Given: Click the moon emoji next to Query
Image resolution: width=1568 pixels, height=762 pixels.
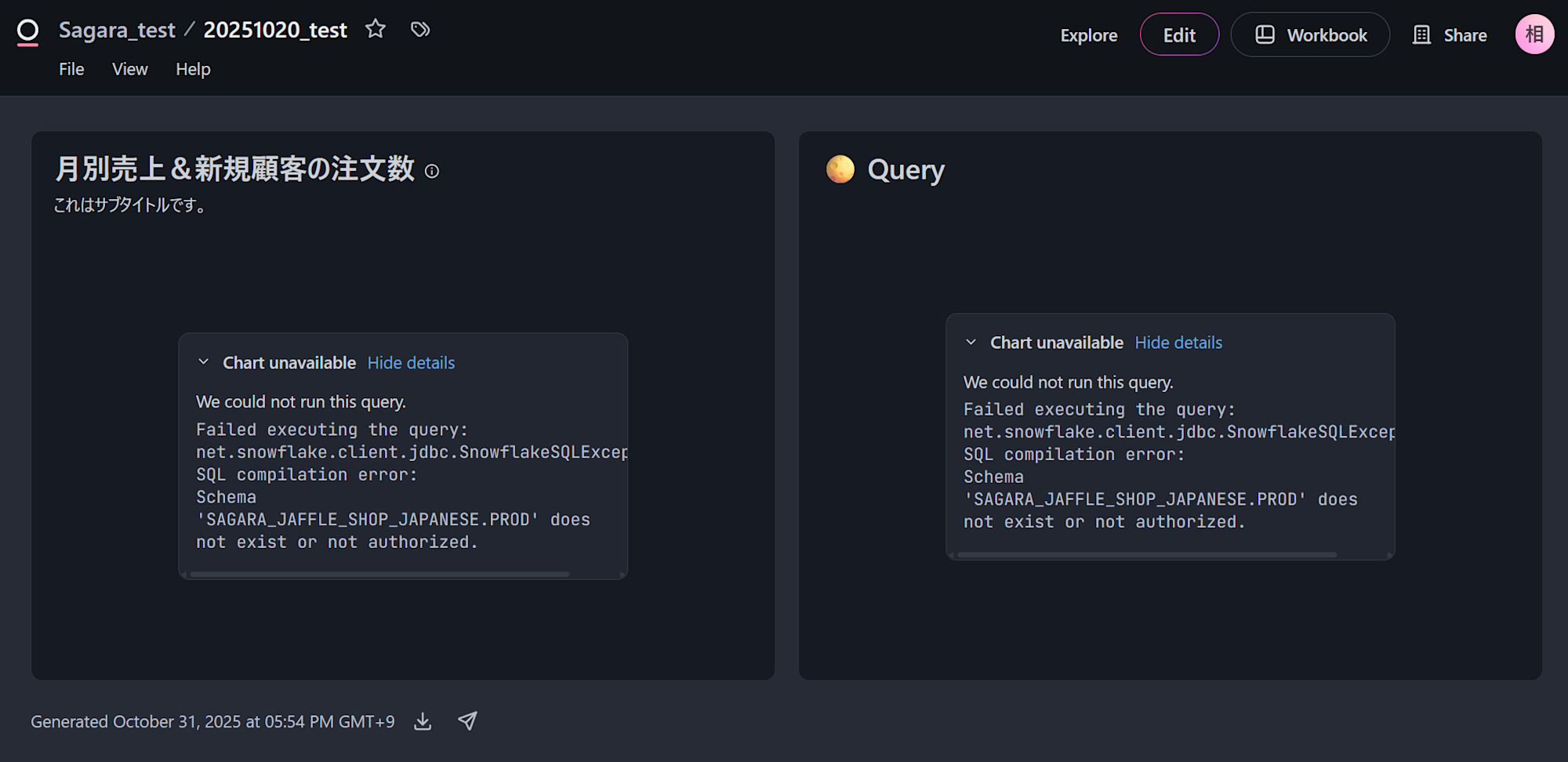Looking at the screenshot, I should click(x=840, y=169).
